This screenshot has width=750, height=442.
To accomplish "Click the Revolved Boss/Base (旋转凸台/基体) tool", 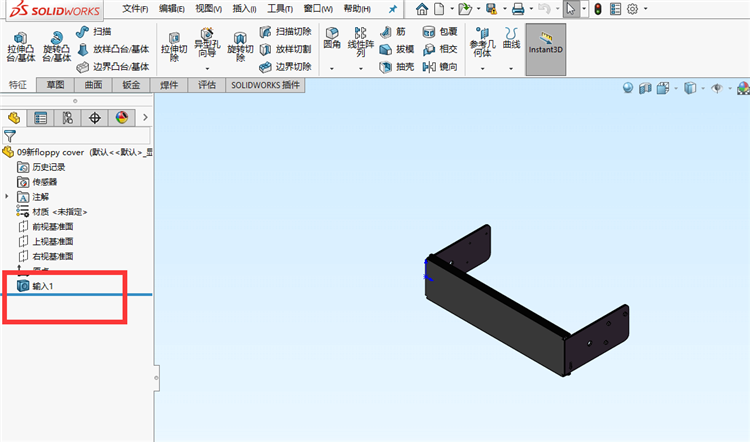I will pyautogui.click(x=56, y=46).
